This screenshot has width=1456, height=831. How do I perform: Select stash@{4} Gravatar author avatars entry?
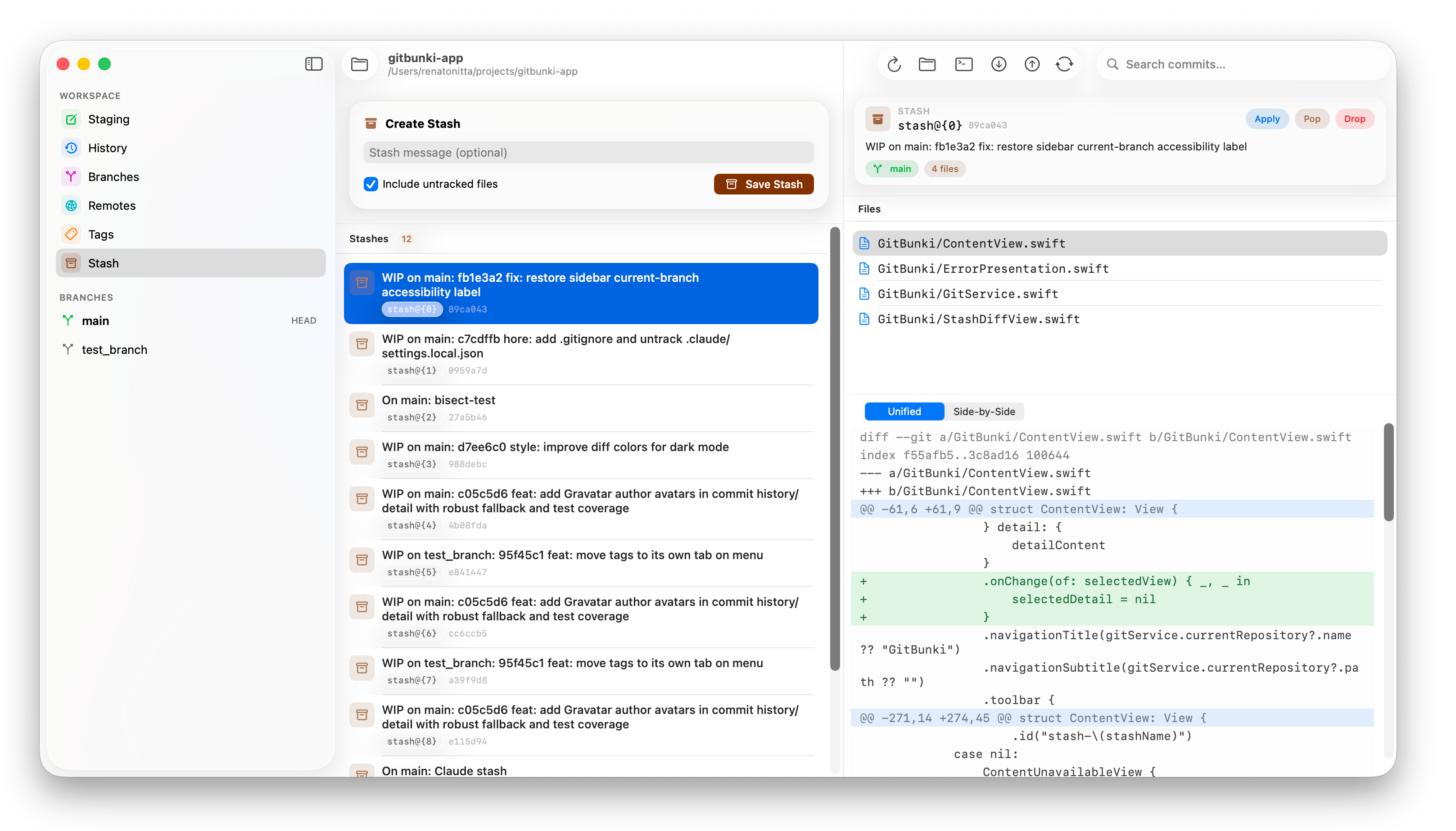(x=580, y=509)
